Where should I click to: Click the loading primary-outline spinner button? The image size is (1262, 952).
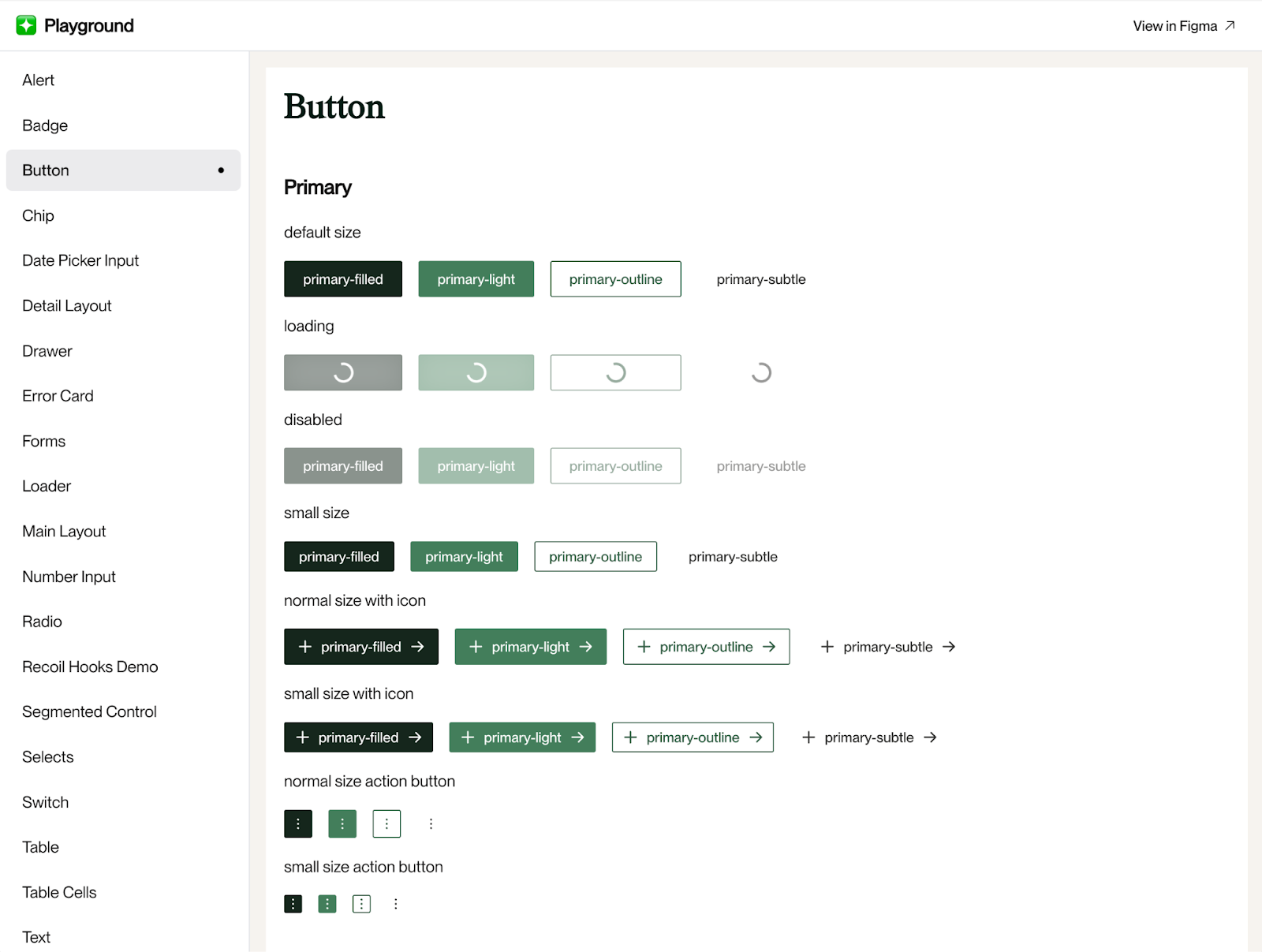tap(616, 372)
